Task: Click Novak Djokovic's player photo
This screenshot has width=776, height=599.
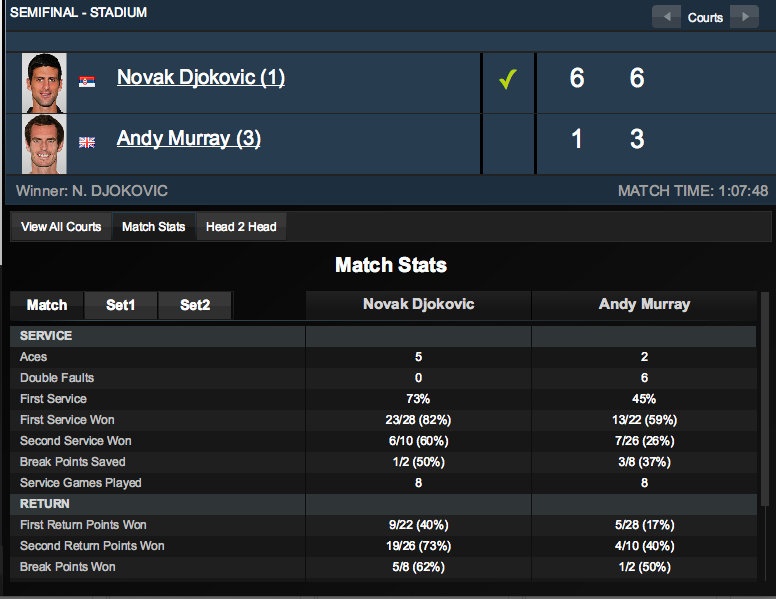Action: click(44, 83)
